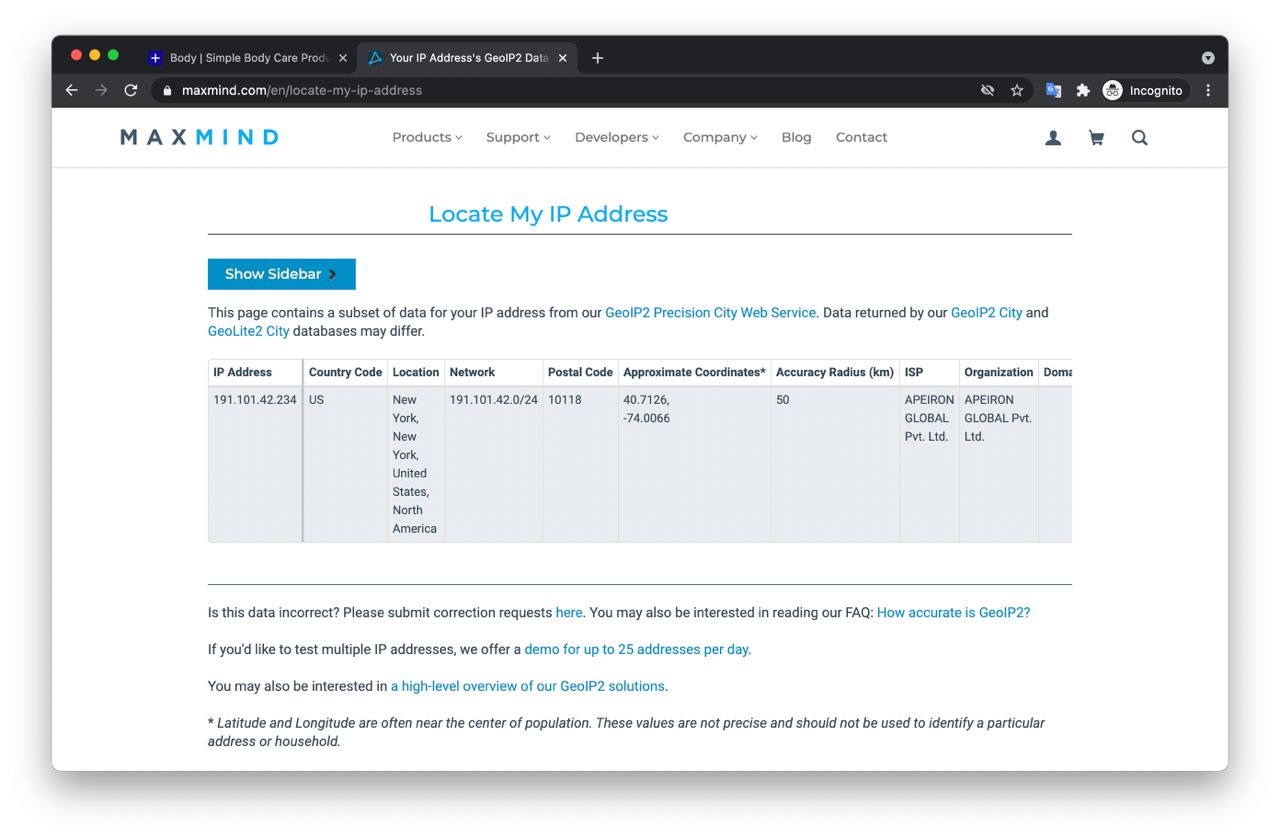Click the padlock site info icon
Viewport: 1280px width, 839px height.
tap(167, 90)
